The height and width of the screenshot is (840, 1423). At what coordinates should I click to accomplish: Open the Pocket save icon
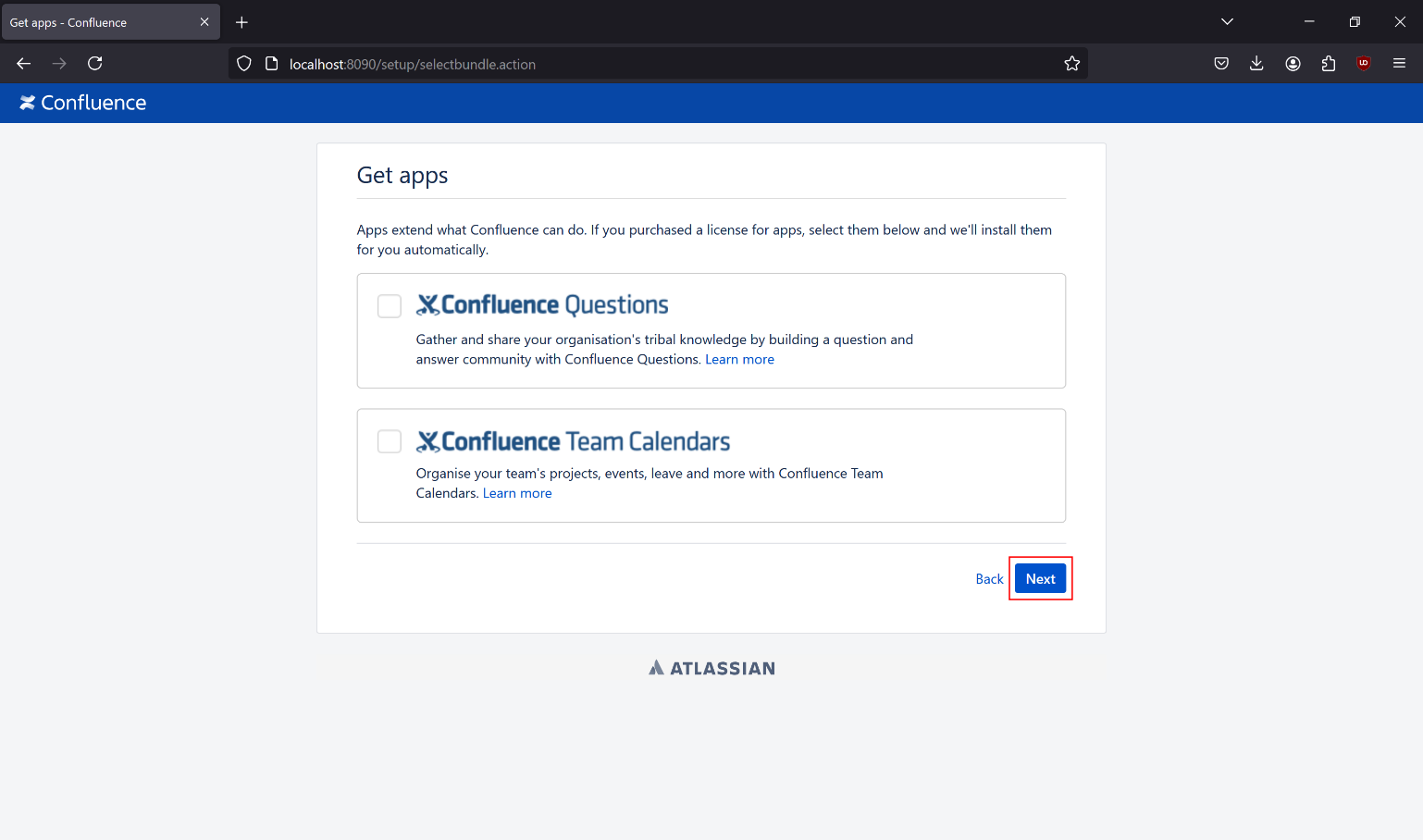tap(1221, 64)
